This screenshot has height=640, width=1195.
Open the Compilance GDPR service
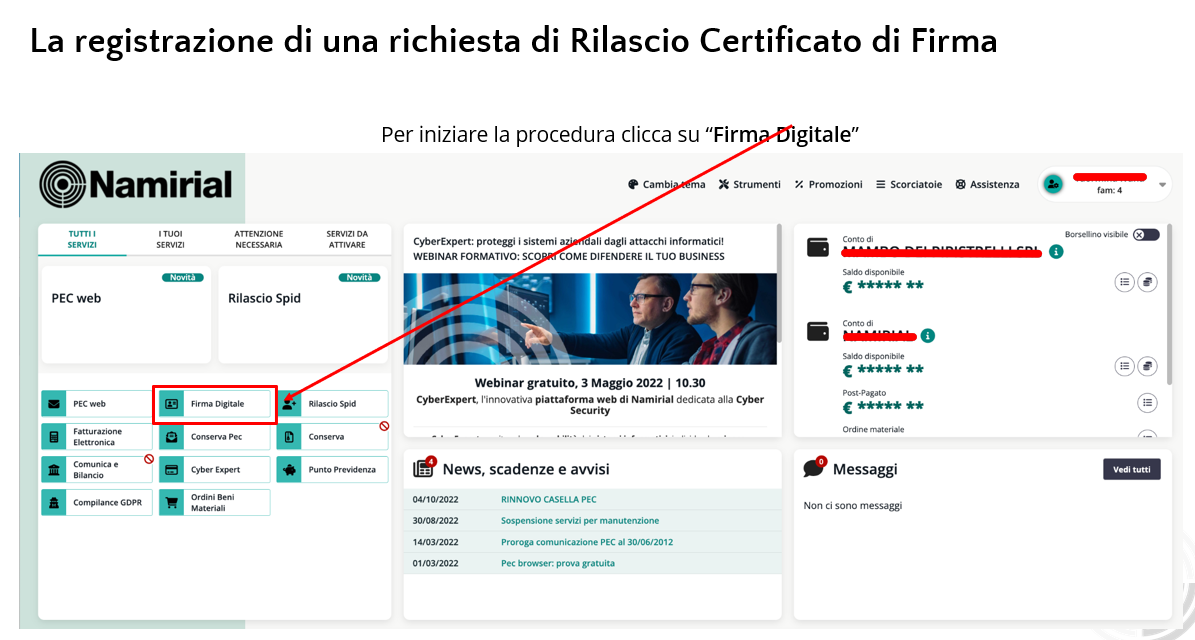click(97, 502)
